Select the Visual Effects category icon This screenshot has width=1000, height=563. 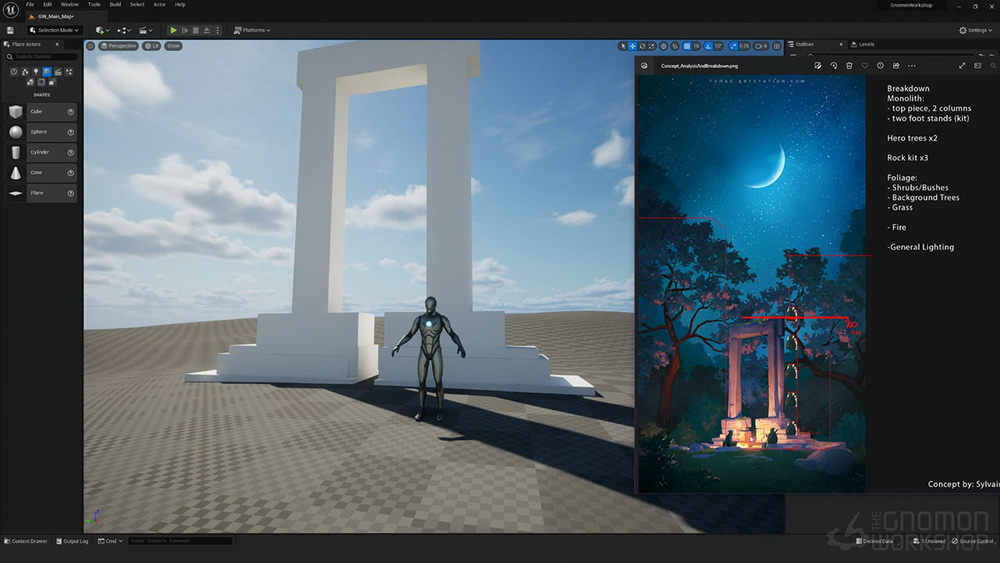[69, 72]
